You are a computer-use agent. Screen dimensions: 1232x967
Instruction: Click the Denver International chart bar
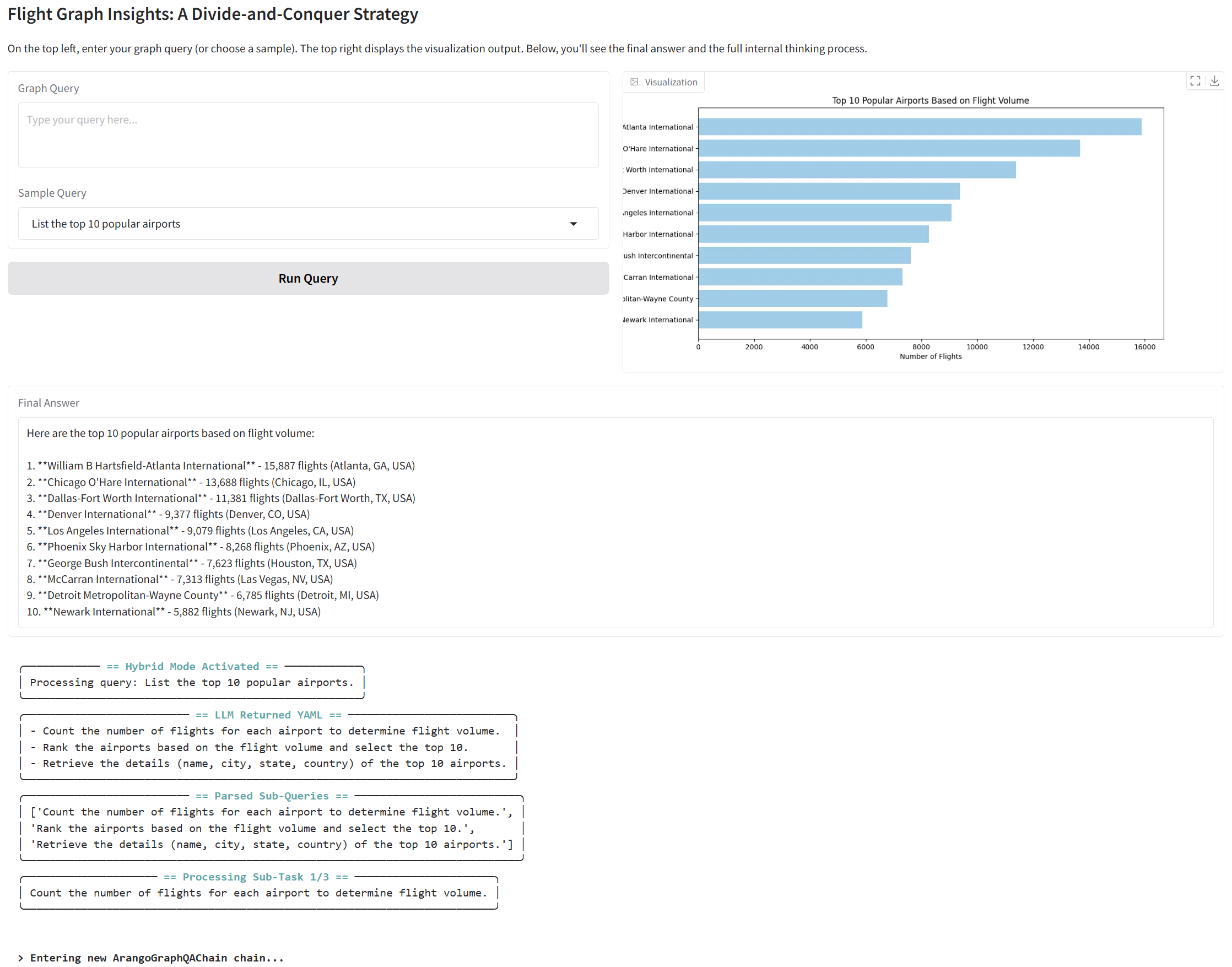828,191
